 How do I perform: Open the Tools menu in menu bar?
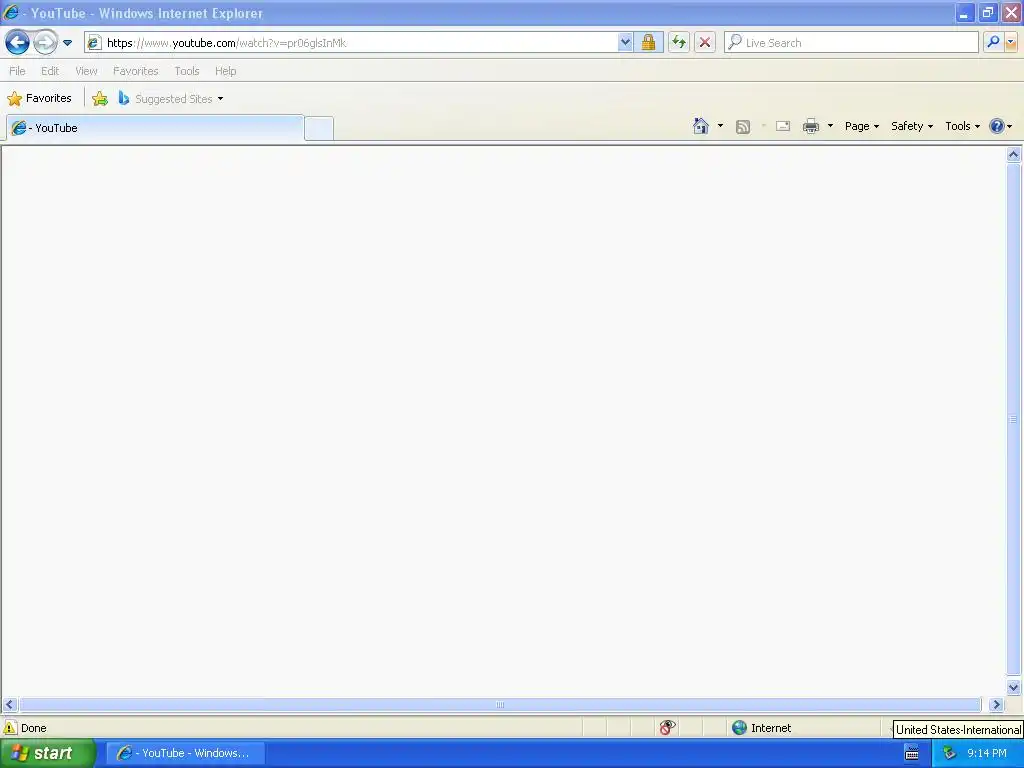point(187,71)
